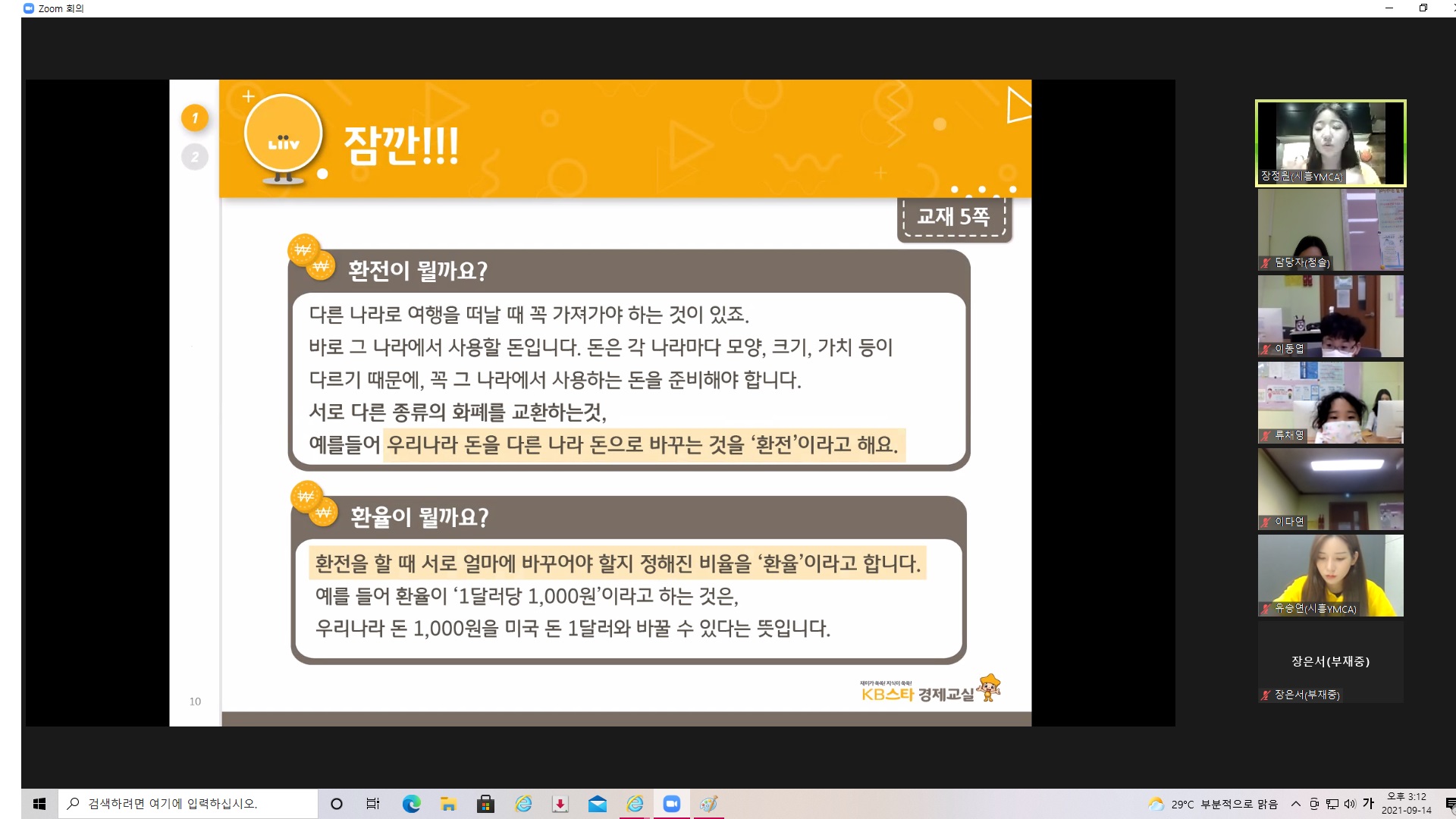Screen dimensions: 1456x819
Task: Open Task View from the taskbar
Action: click(373, 804)
